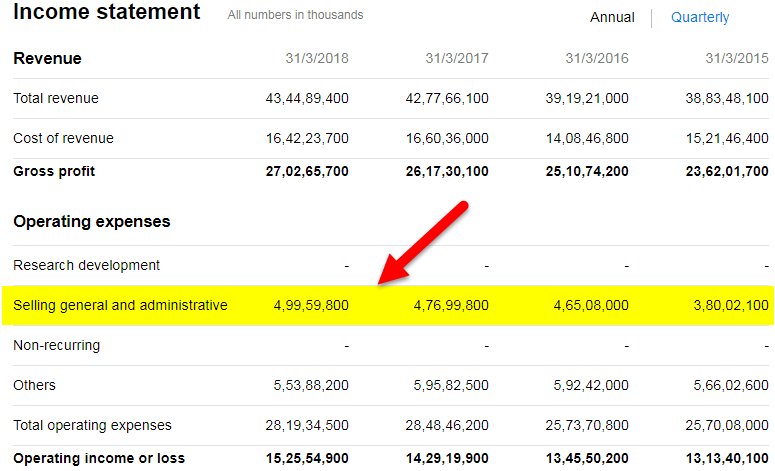This screenshot has height=471, width=775.
Task: Select highlighted Selling general and administrative label
Action: (x=120, y=305)
